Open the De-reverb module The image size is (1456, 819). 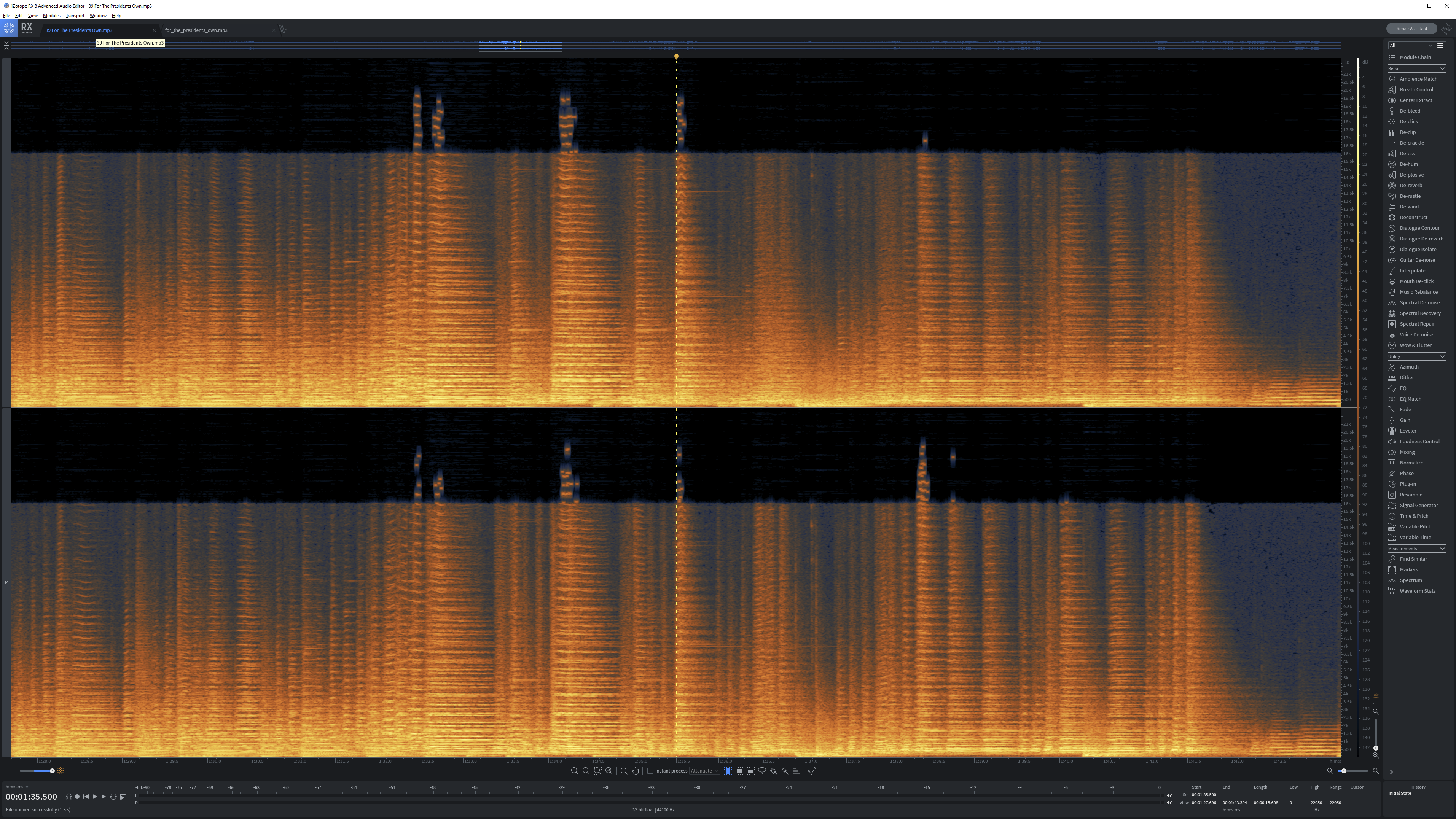1410,185
